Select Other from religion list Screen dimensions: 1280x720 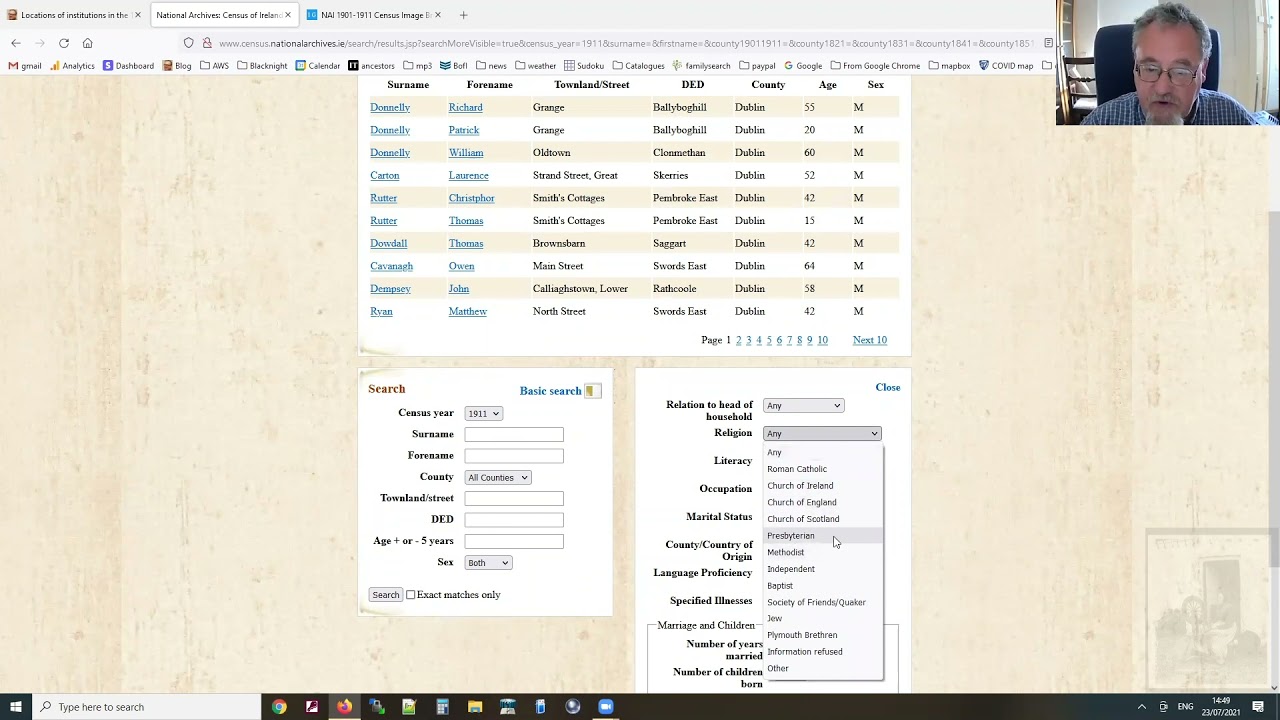(823, 669)
